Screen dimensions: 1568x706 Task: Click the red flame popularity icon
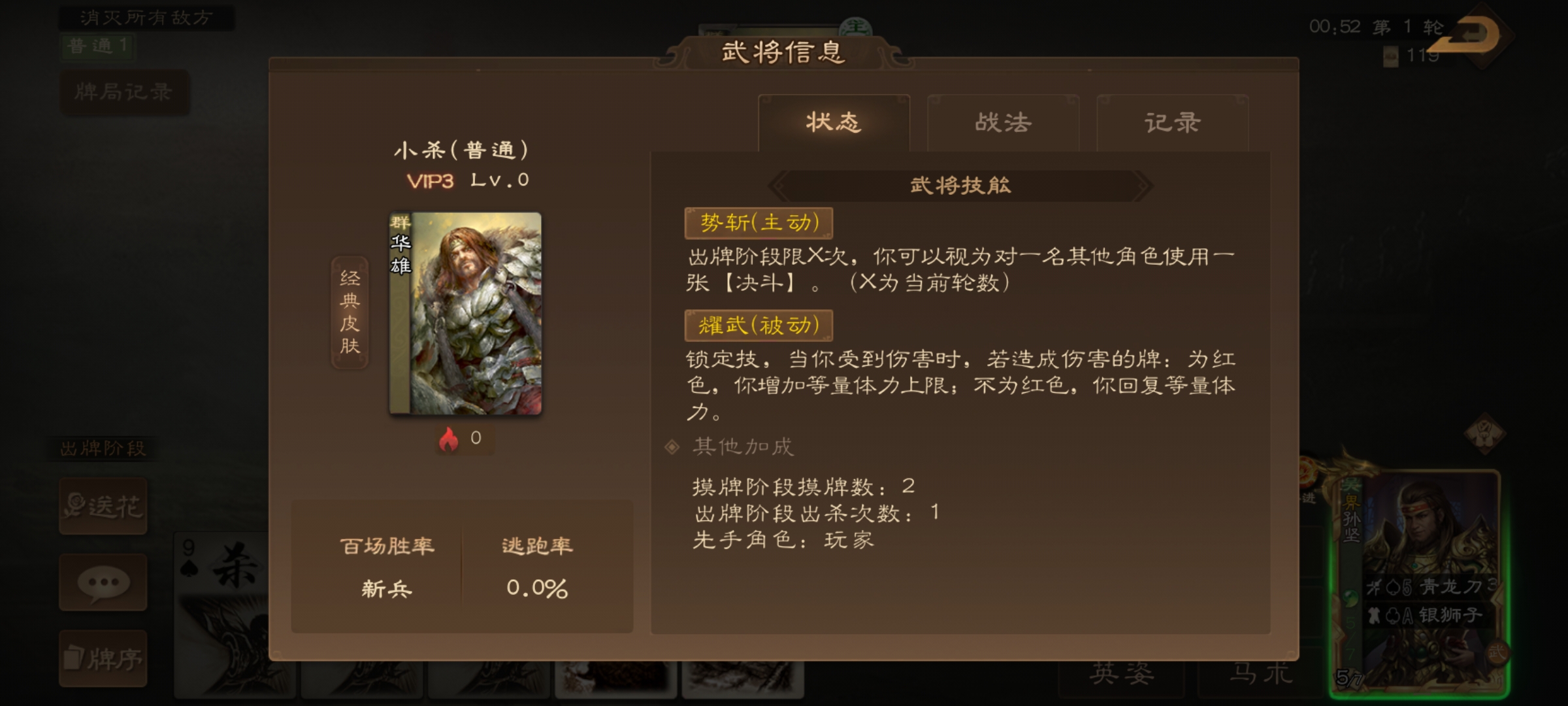pyautogui.click(x=449, y=439)
